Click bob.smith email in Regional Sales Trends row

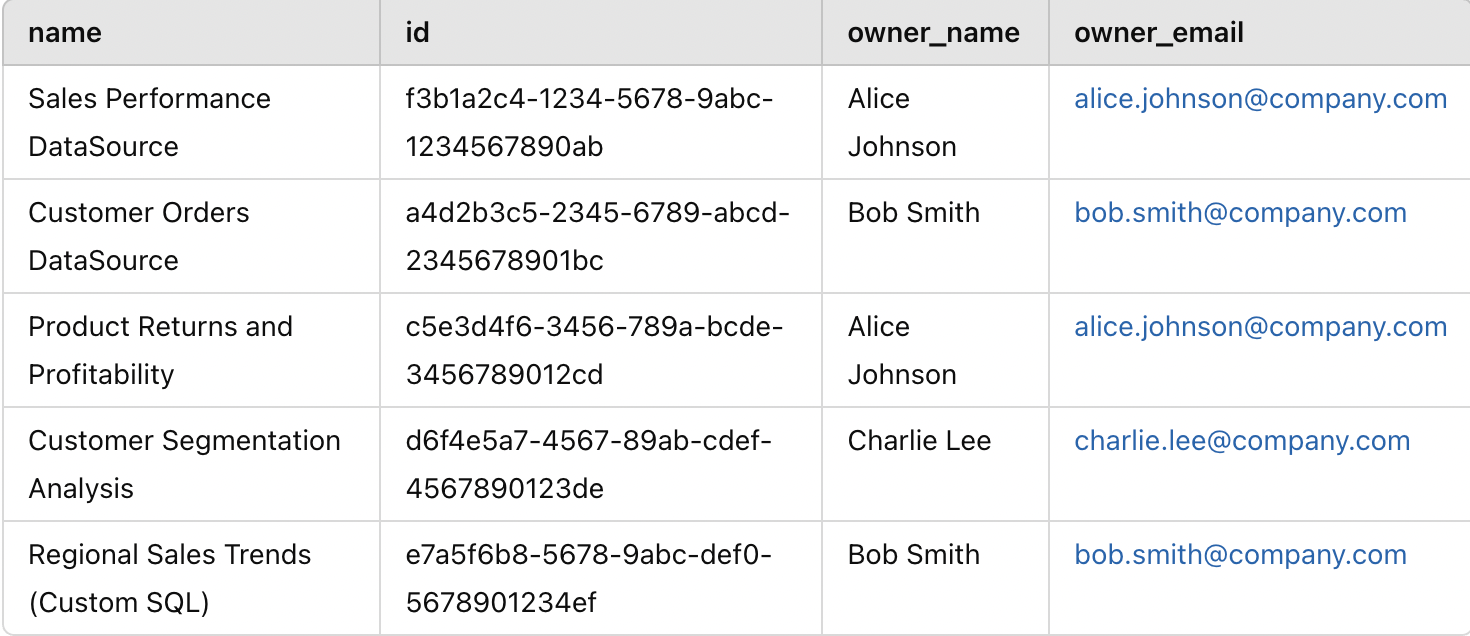click(1240, 555)
